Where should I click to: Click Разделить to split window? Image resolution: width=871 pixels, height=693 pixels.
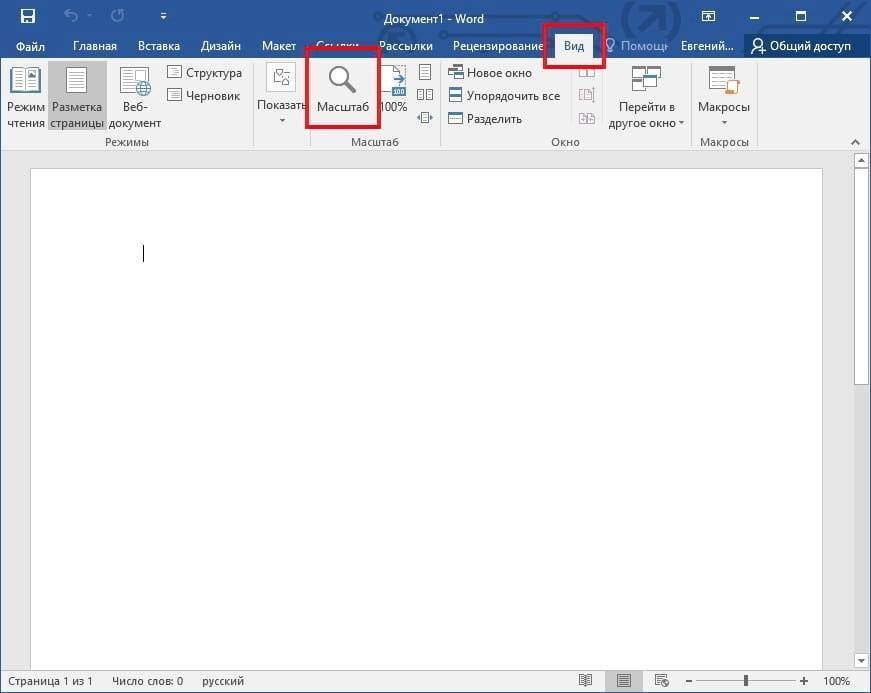click(485, 119)
